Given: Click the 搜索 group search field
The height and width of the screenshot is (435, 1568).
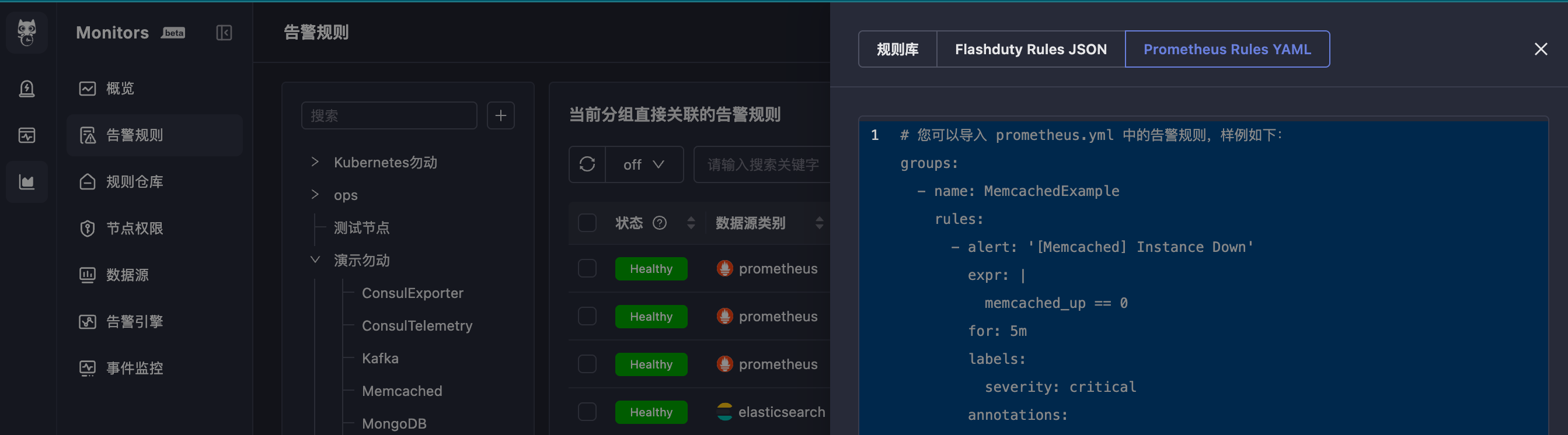Looking at the screenshot, I should [x=388, y=115].
